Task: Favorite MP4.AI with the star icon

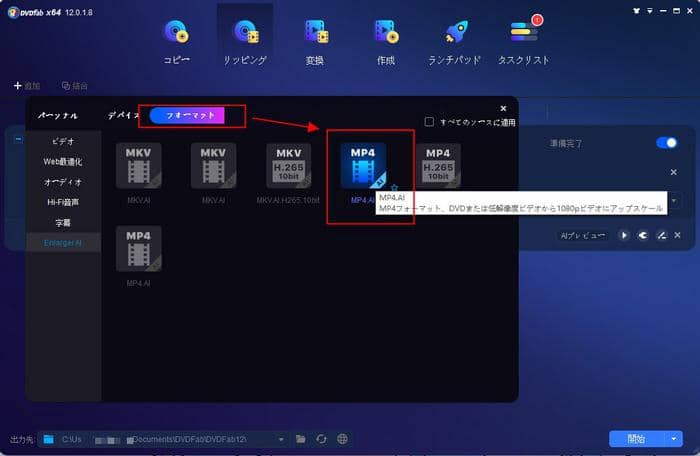Action: tap(394, 187)
